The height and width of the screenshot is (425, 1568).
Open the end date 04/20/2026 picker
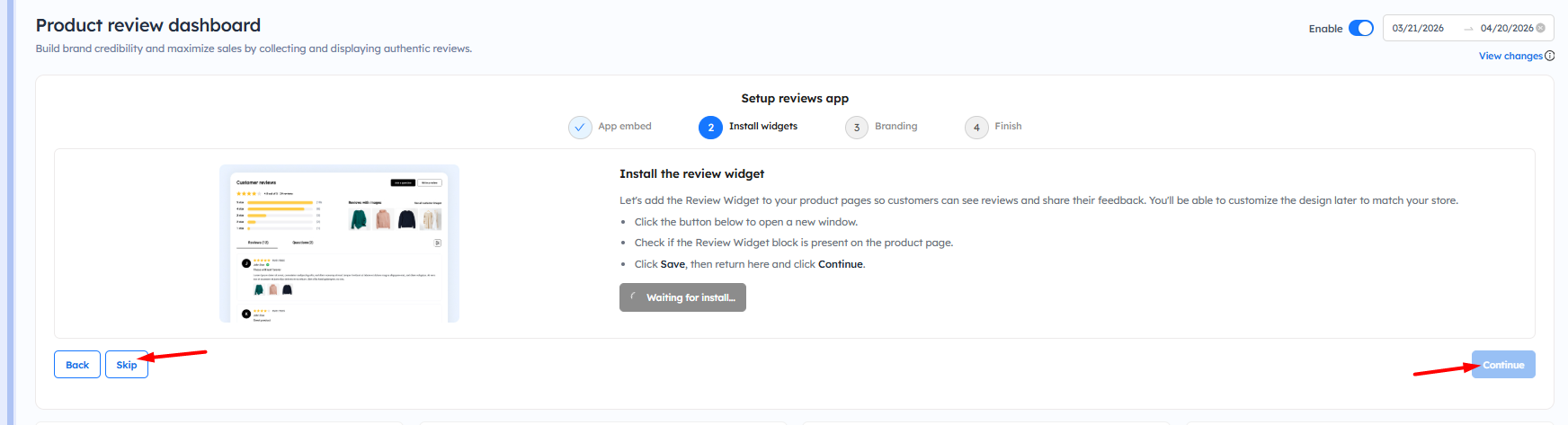1506,29
